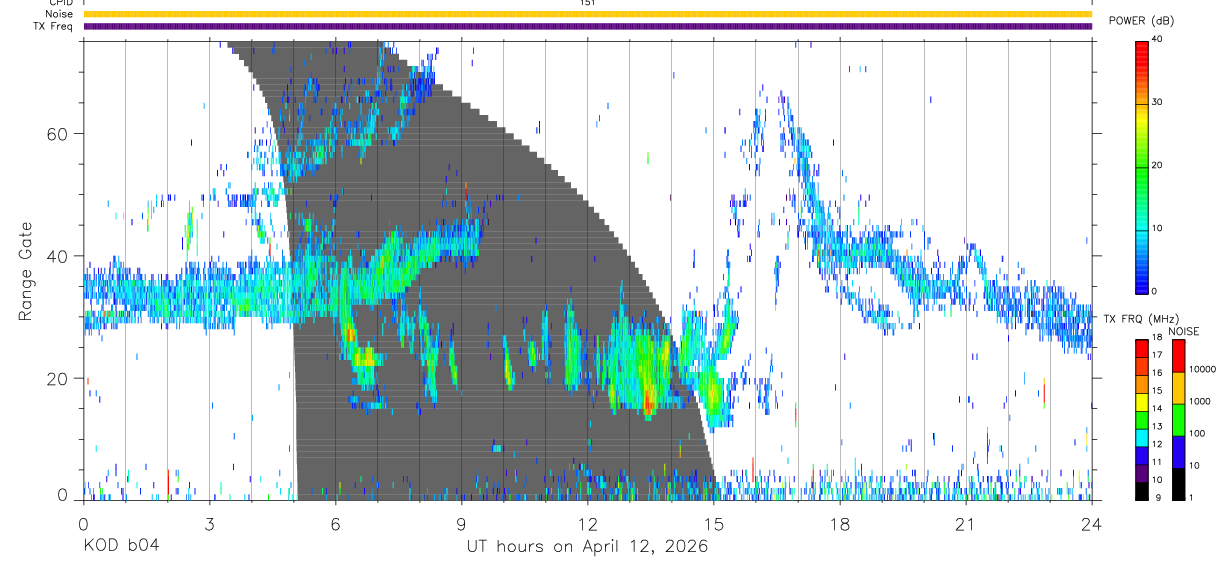Click the "15" tick on UT hours axis
Screen dimensions: 1228x567
(x=714, y=525)
